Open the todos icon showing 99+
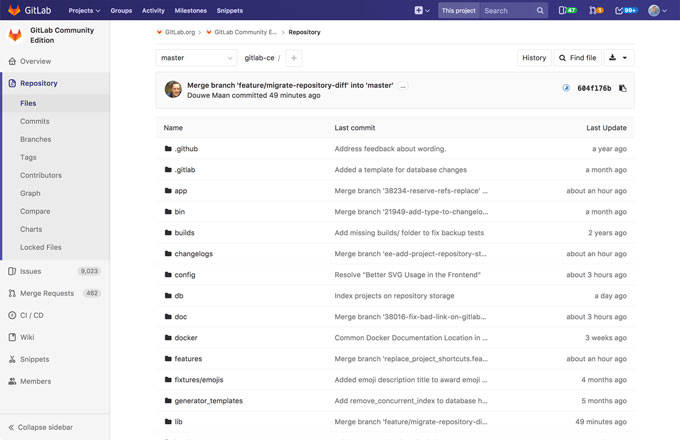Image resolution: width=680 pixels, height=440 pixels. coord(626,10)
